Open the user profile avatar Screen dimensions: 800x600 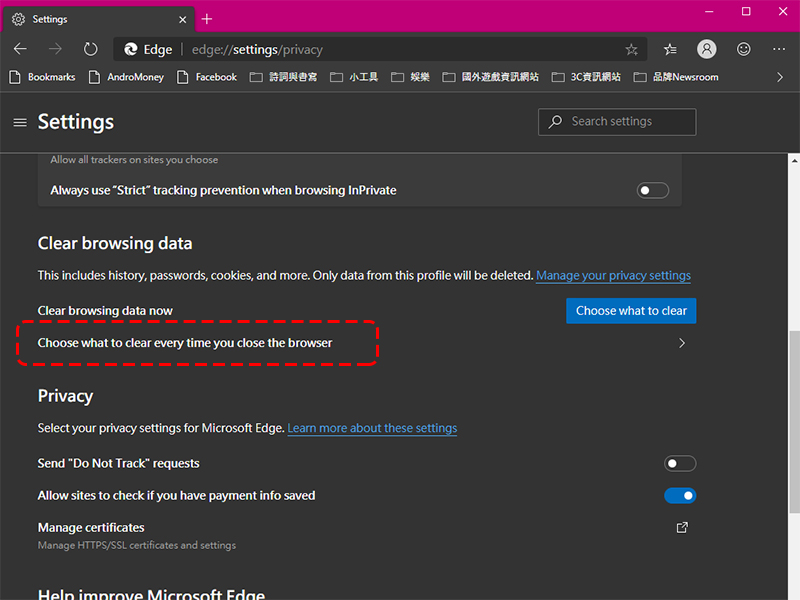(x=707, y=49)
